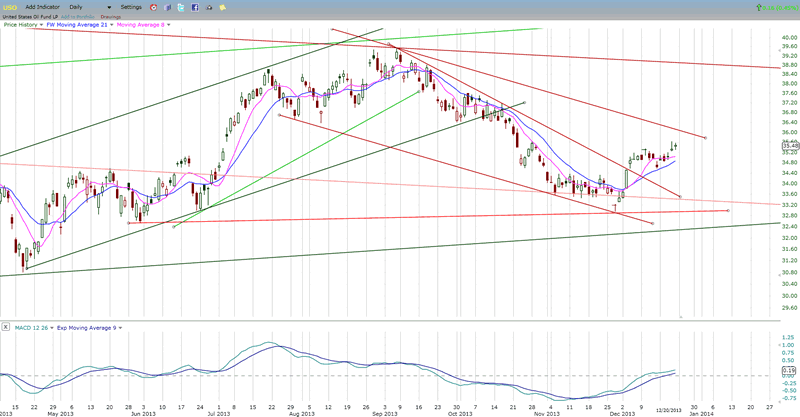Click the red target icon in toolbar

pyautogui.click(x=153, y=7)
